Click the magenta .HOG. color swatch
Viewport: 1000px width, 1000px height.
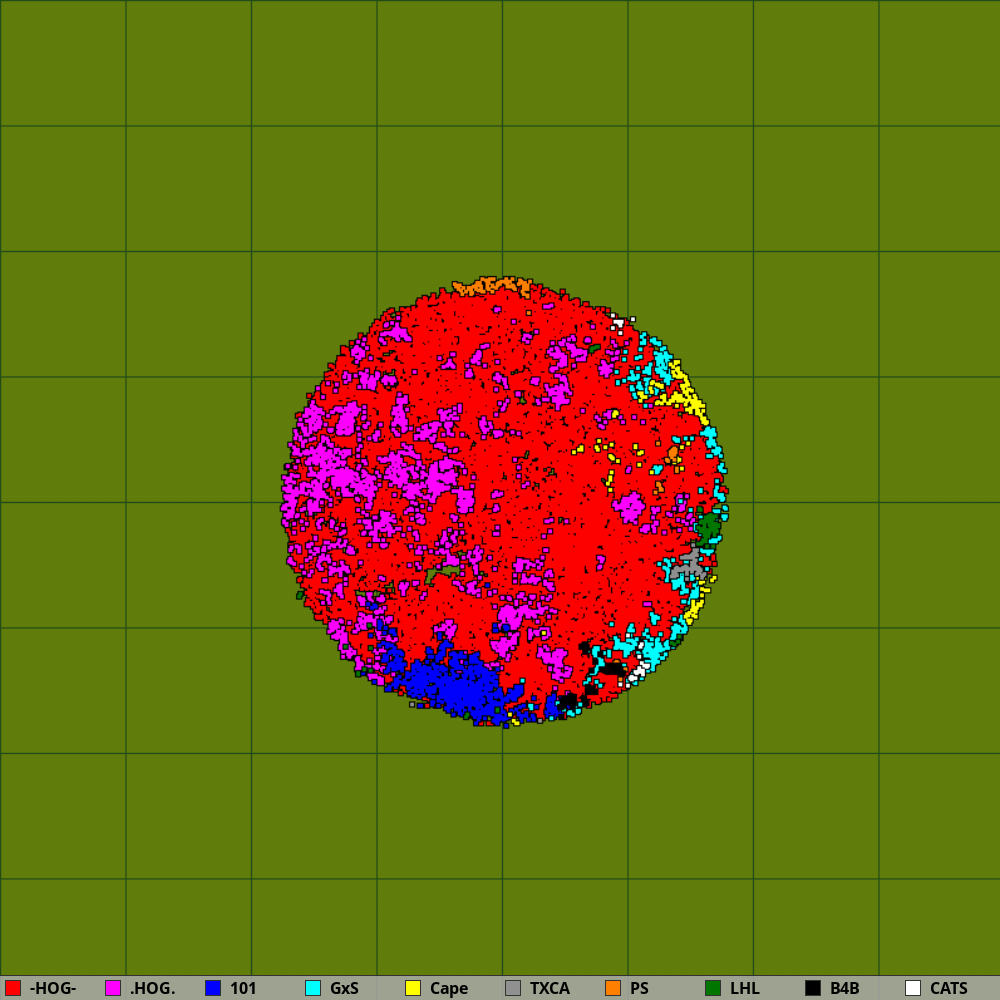click(113, 988)
